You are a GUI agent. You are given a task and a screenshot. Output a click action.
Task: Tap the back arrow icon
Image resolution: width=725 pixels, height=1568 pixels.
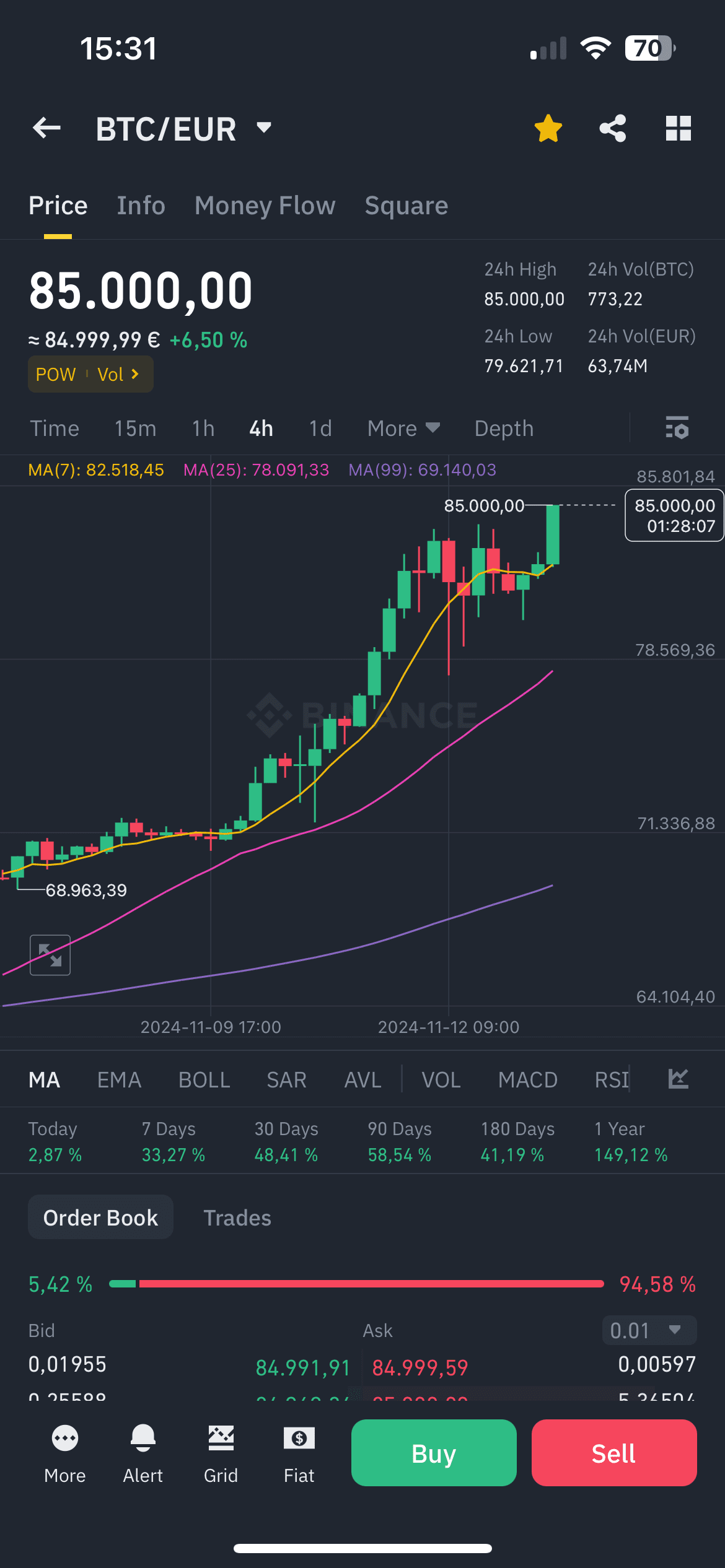click(47, 129)
